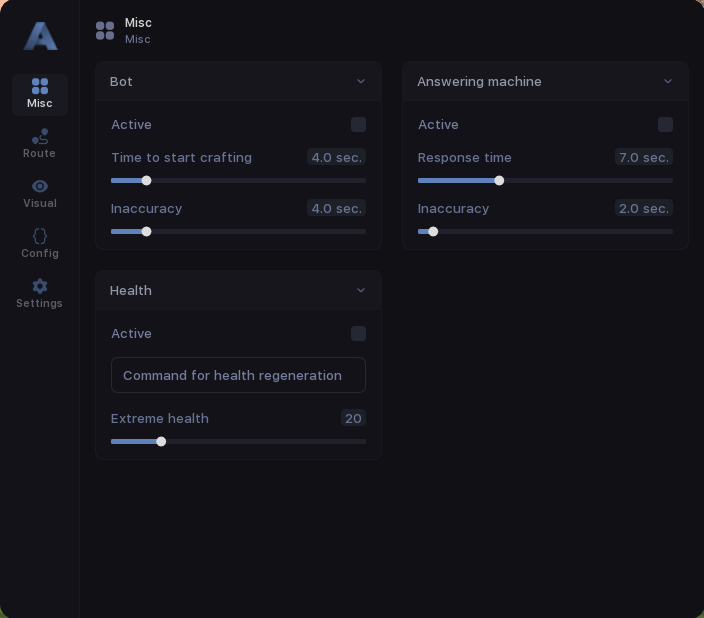The width and height of the screenshot is (704, 618).
Task: Enable the Answering machine Active checkbox
Action: point(665,125)
